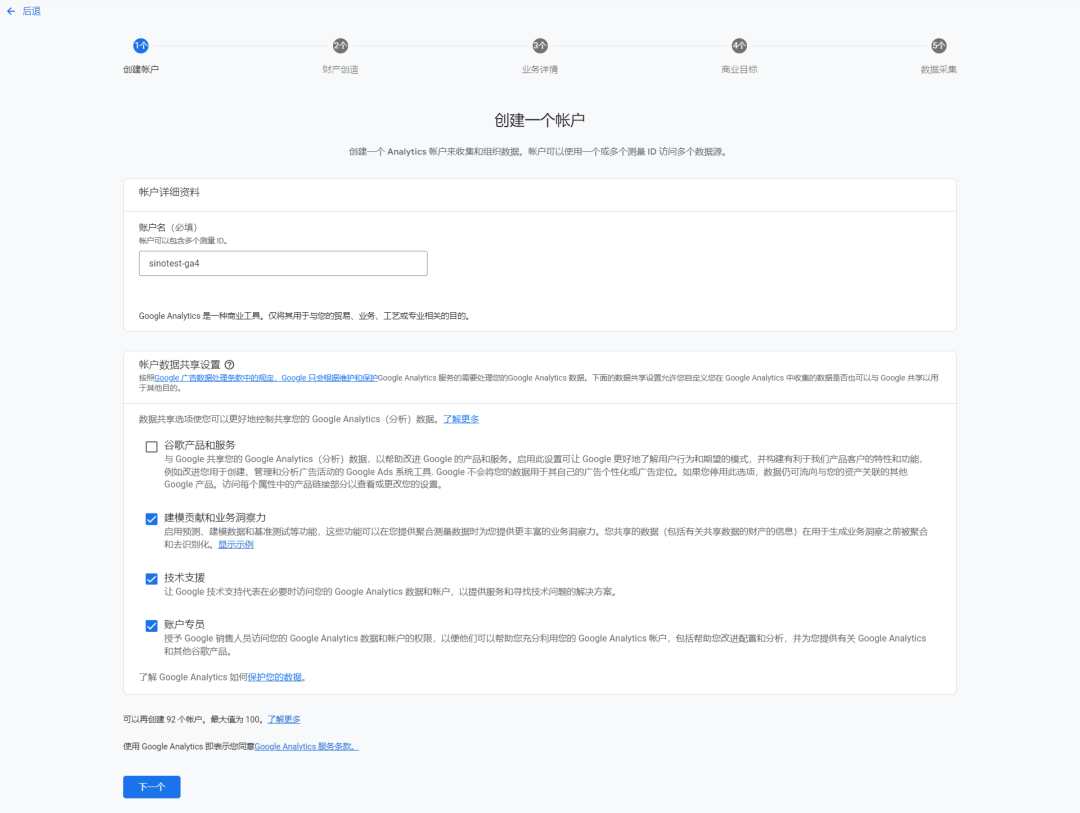This screenshot has width=1080, height=813.
Task: Click 了解更多 link about account limit
Action: [283, 720]
